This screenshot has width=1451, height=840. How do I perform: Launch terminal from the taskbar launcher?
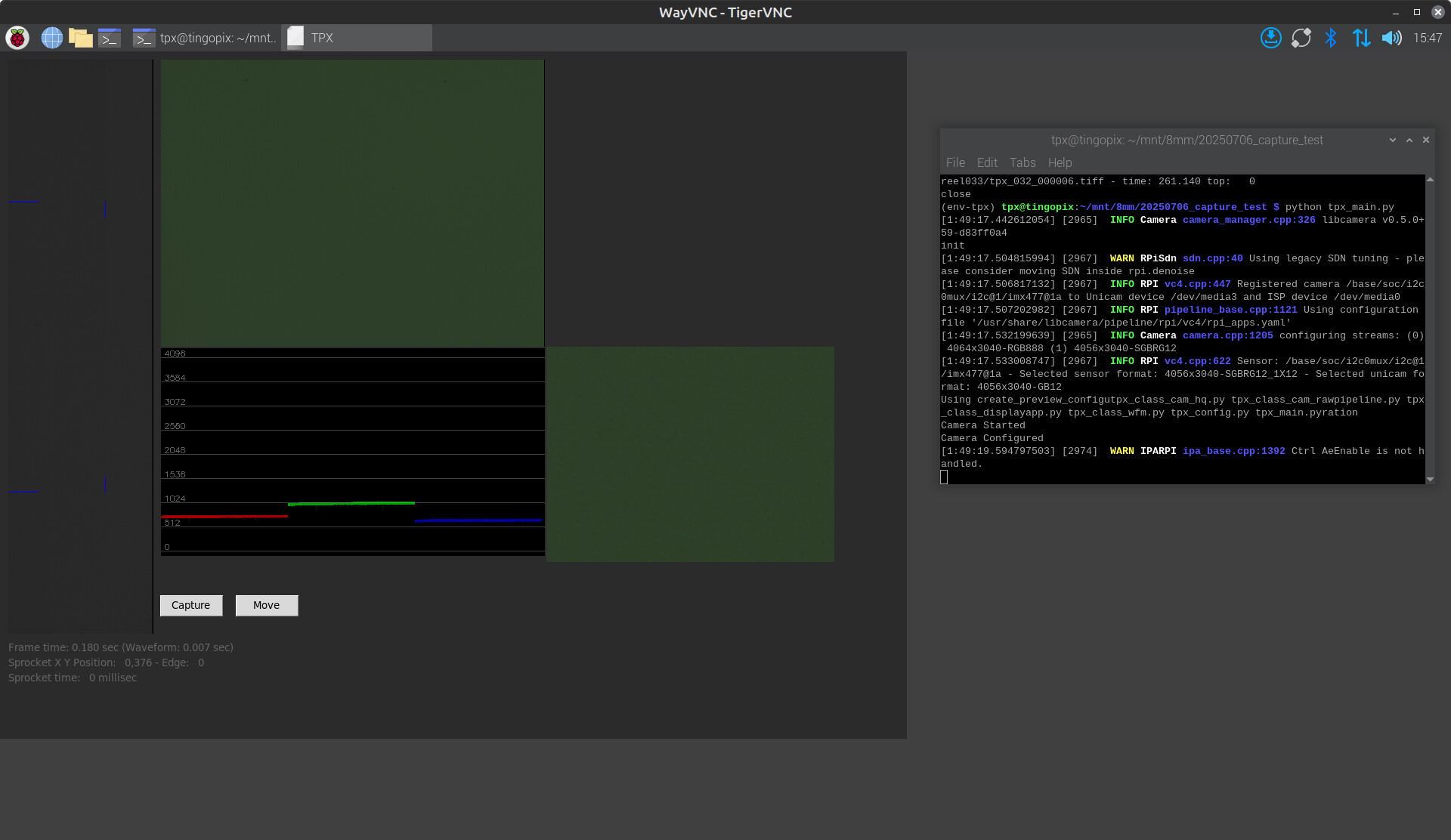[x=110, y=38]
